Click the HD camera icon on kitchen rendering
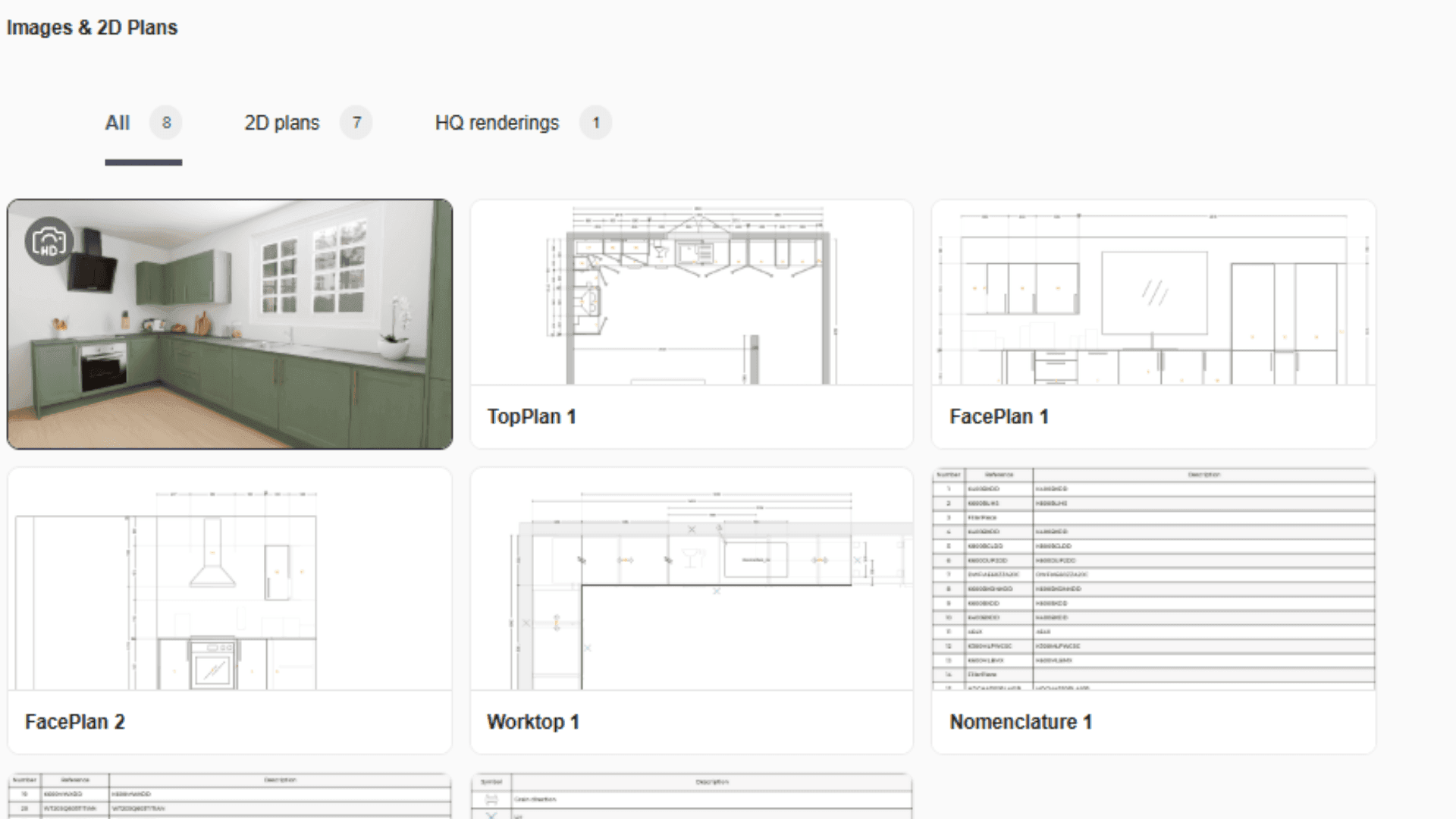The image size is (1456, 819). tap(49, 242)
